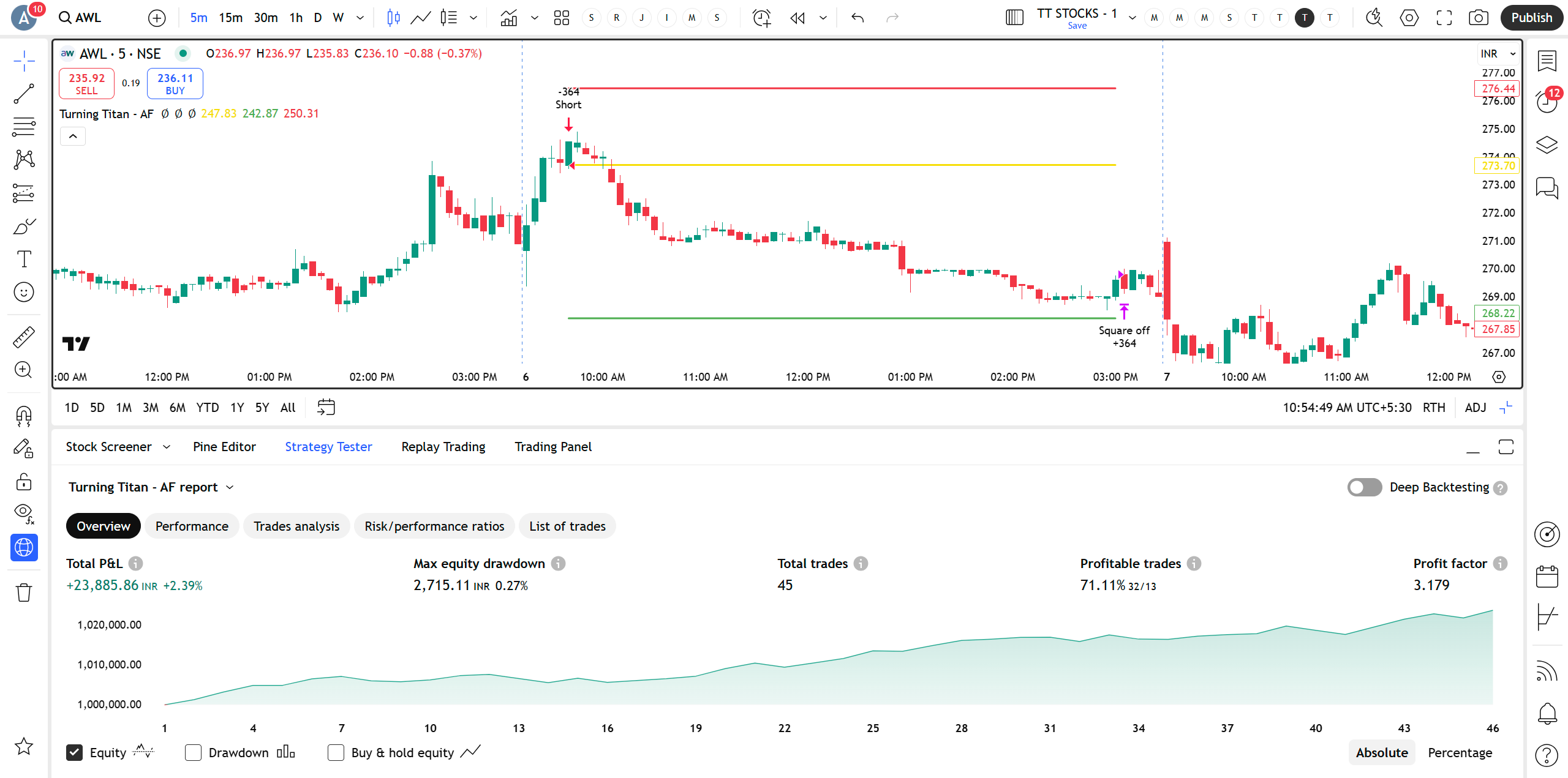Expand the chart style dropdown arrow

(473, 18)
